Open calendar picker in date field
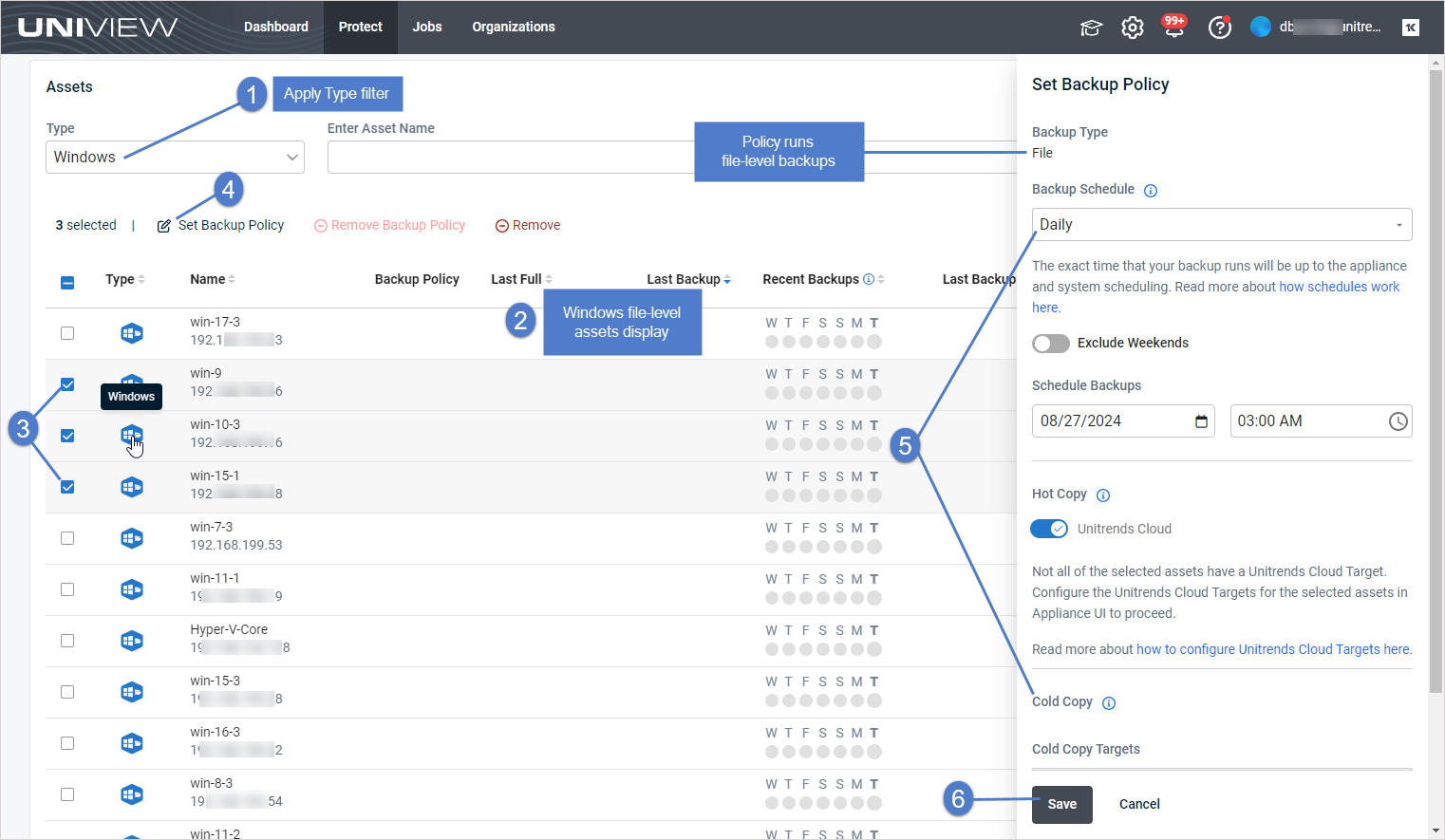This screenshot has width=1445, height=840. point(1201,421)
